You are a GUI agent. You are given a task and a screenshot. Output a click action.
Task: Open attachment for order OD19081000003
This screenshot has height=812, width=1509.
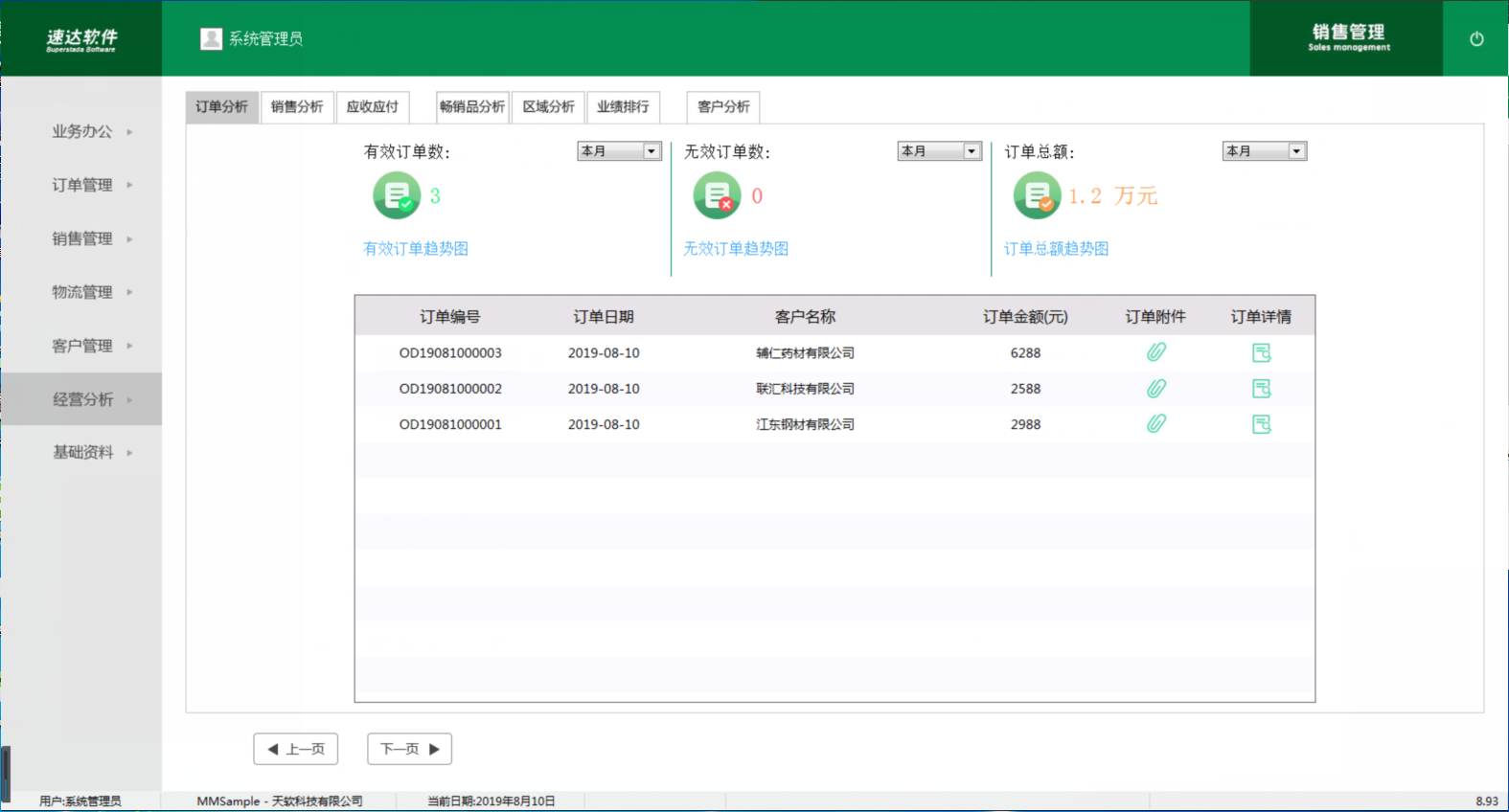1156,352
